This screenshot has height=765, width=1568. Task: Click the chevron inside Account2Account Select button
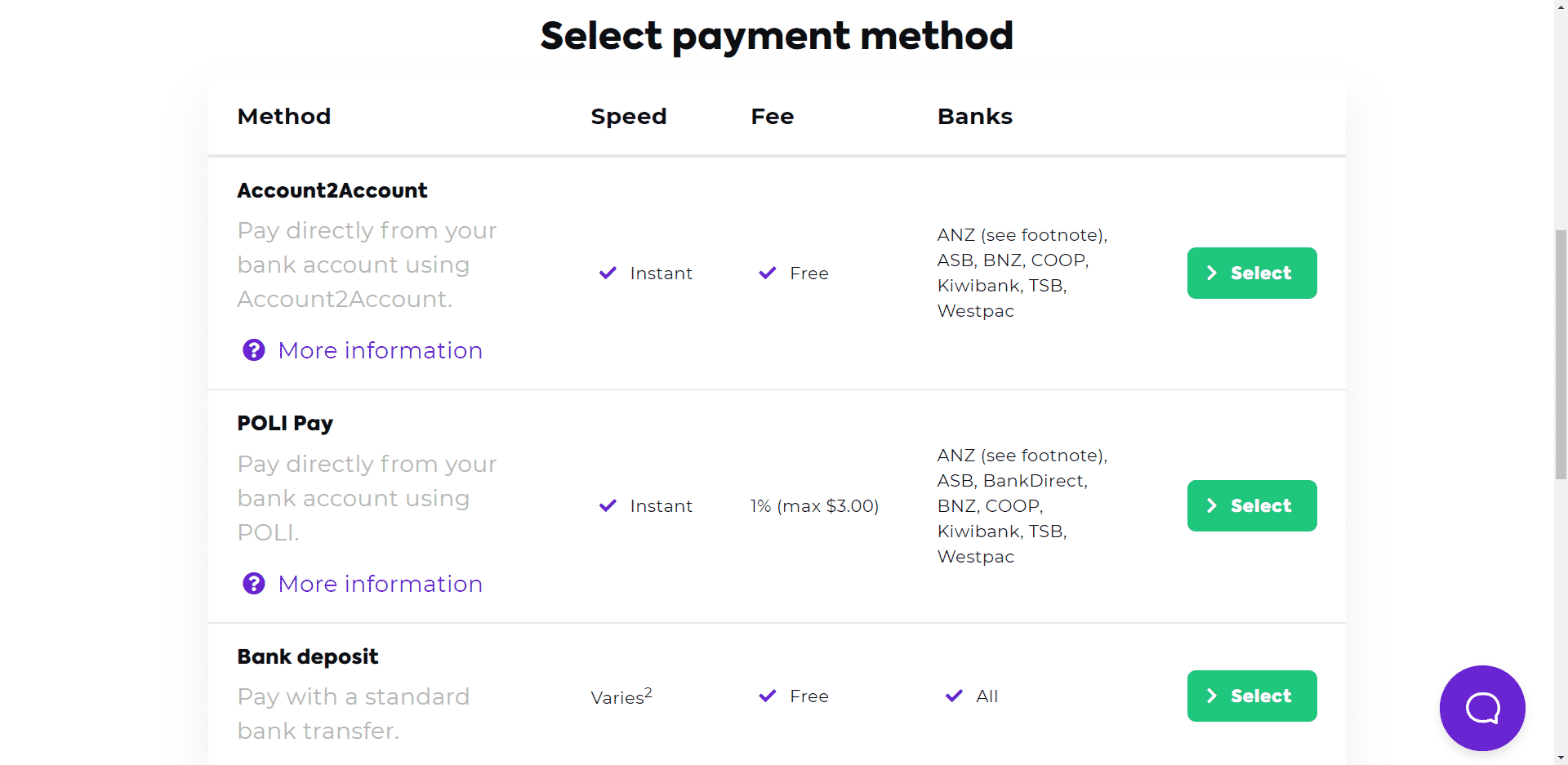click(x=1212, y=273)
